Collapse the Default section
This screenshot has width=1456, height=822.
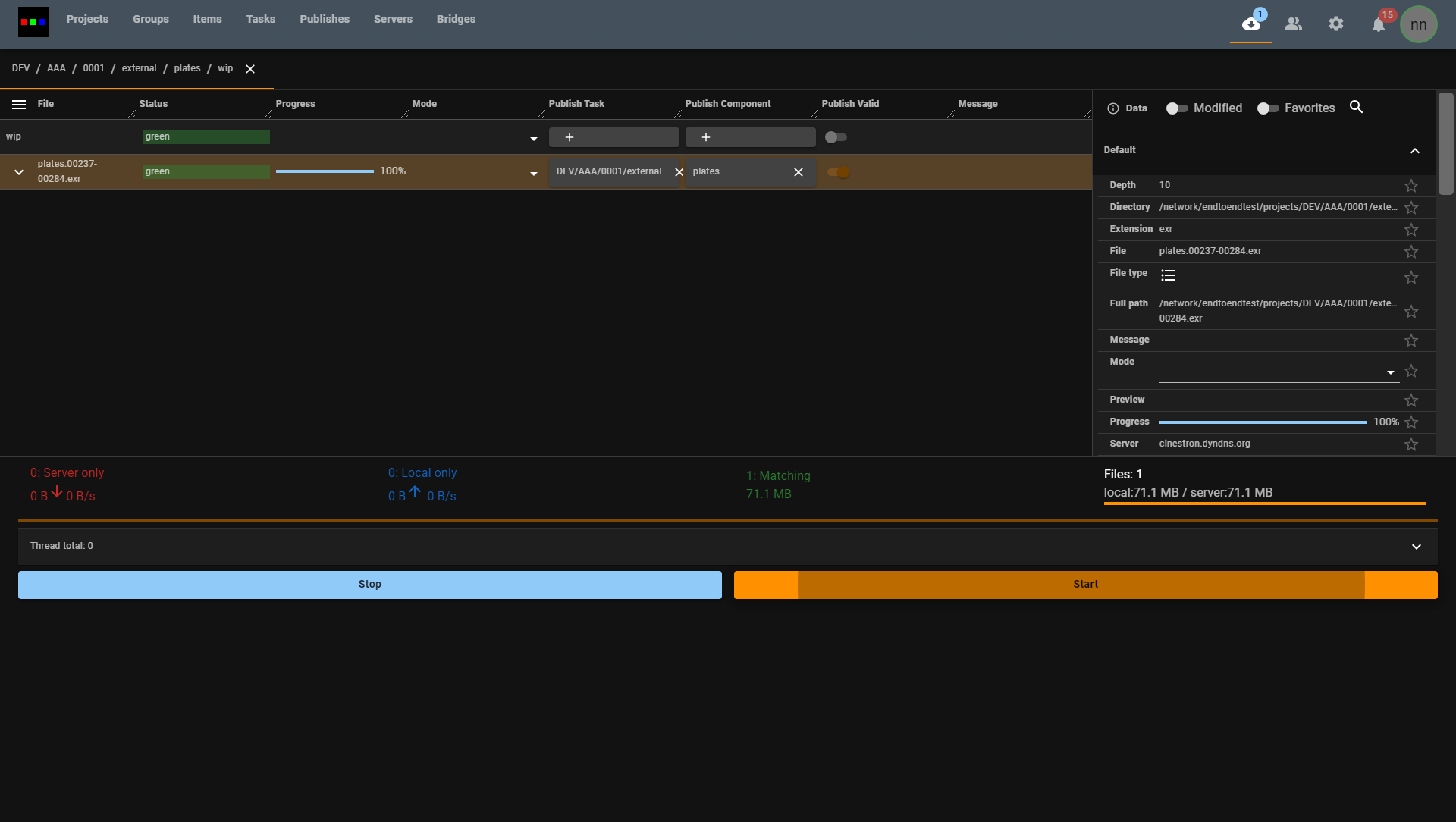tap(1414, 151)
